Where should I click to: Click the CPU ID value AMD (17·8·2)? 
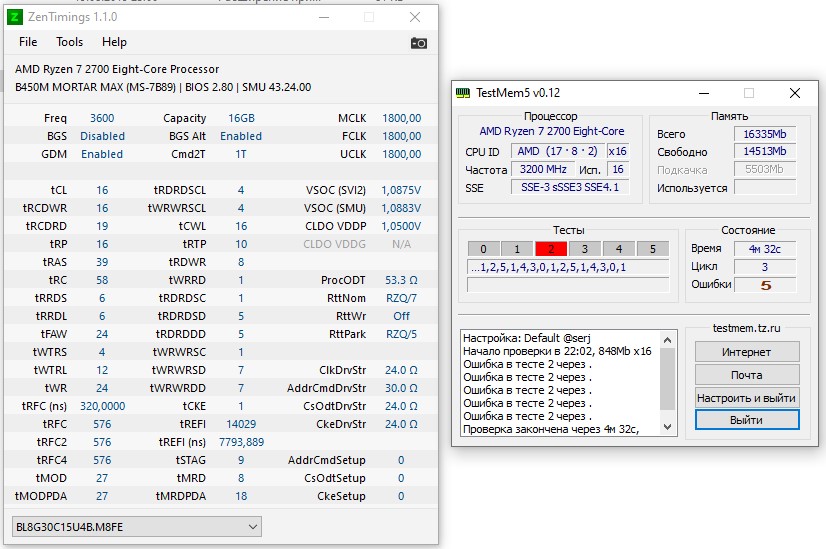tap(557, 151)
